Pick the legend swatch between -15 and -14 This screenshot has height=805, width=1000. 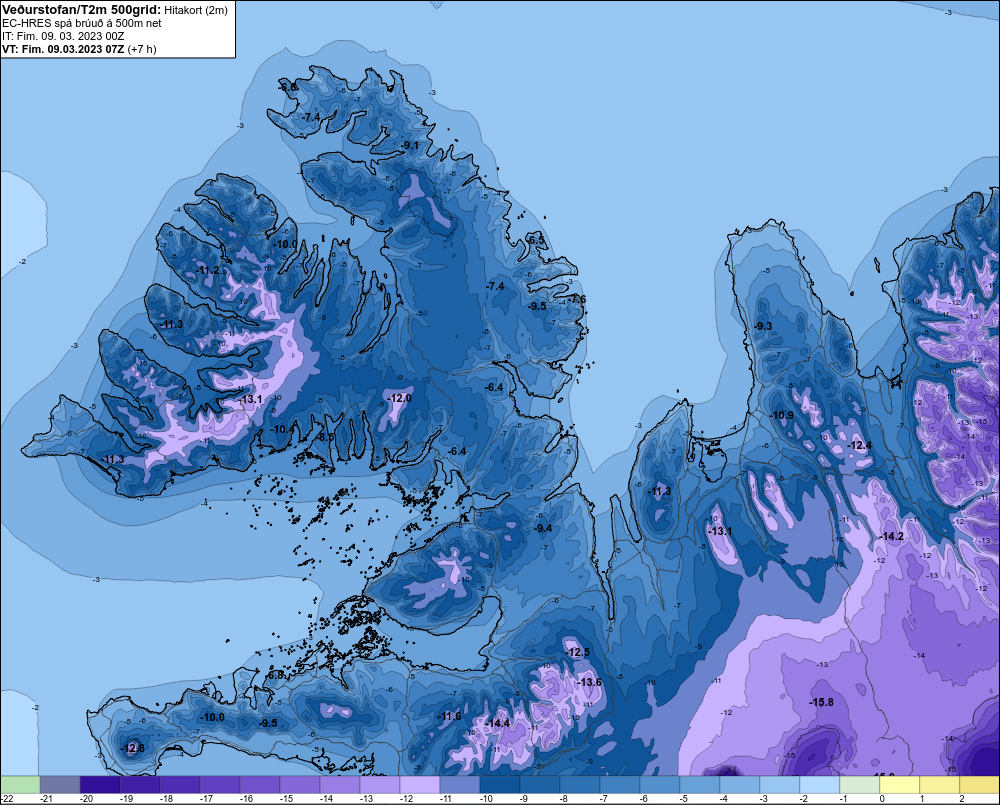click(300, 784)
